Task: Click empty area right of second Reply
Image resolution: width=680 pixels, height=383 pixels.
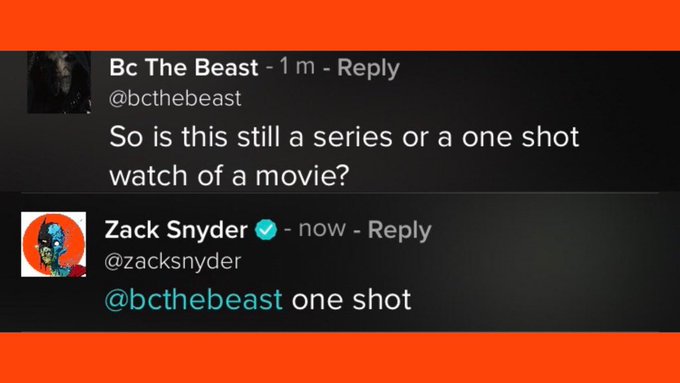Action: [551, 230]
